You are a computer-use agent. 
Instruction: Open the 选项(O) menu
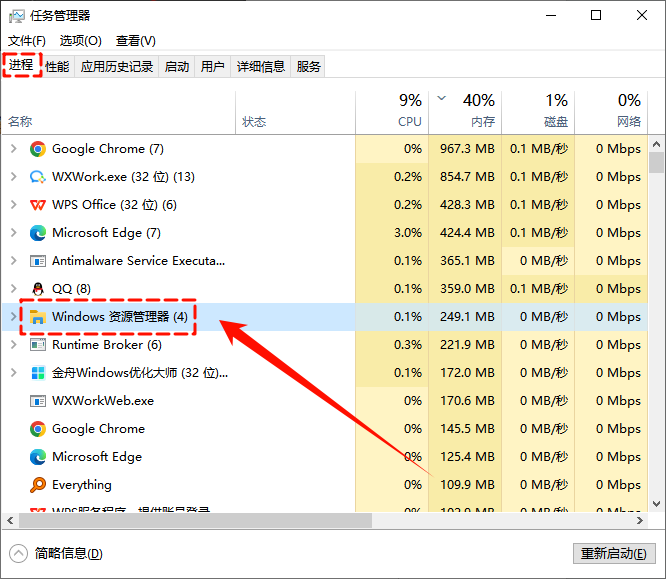pyautogui.click(x=80, y=41)
